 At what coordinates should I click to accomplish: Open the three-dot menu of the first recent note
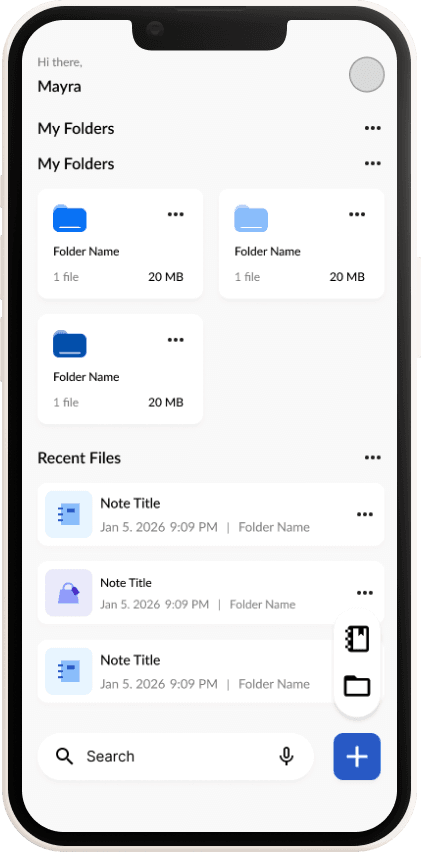coord(365,514)
